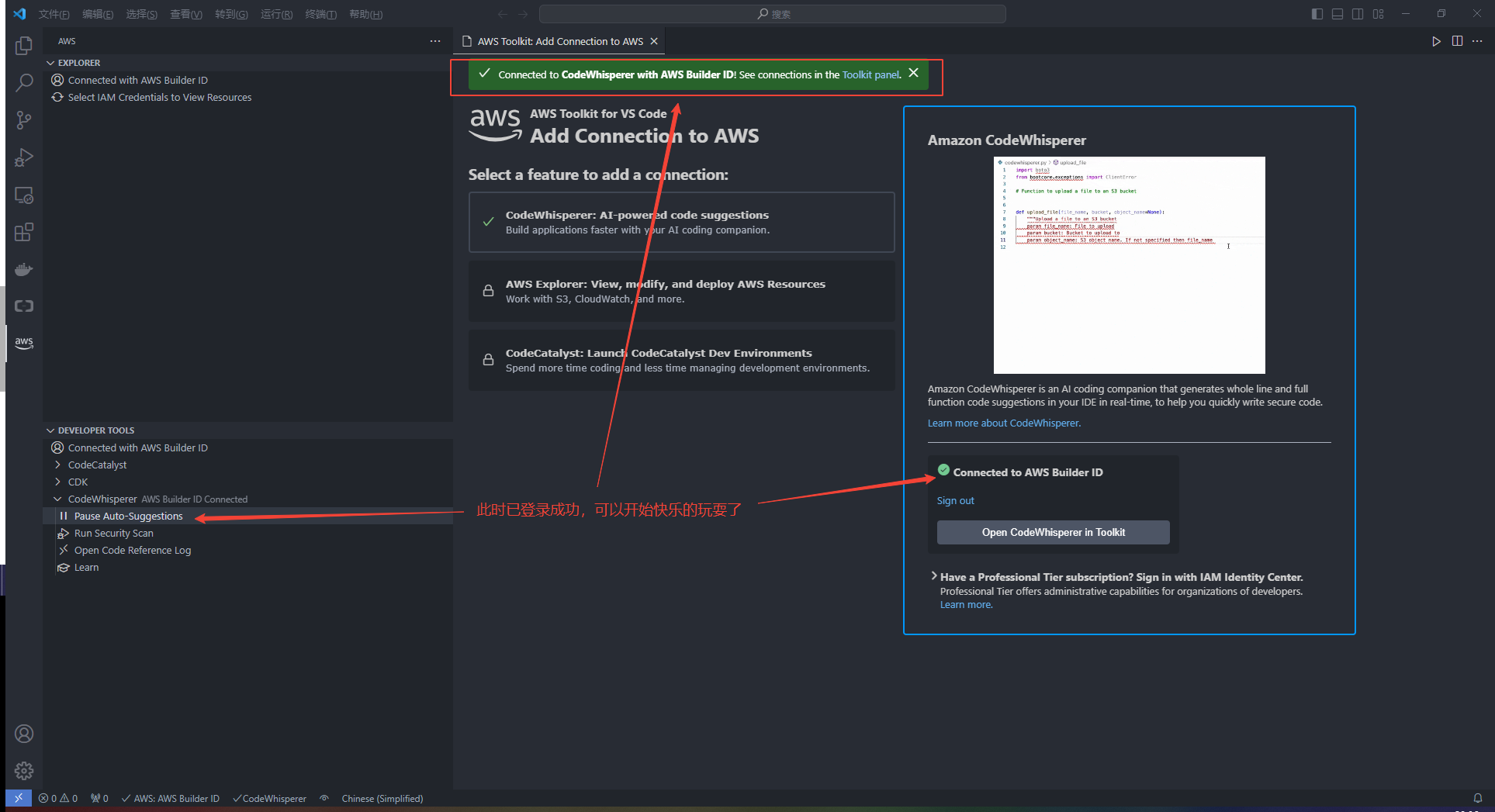Viewport: 1495px width, 812px height.
Task: Open the Extensions view icon
Action: pyautogui.click(x=24, y=233)
